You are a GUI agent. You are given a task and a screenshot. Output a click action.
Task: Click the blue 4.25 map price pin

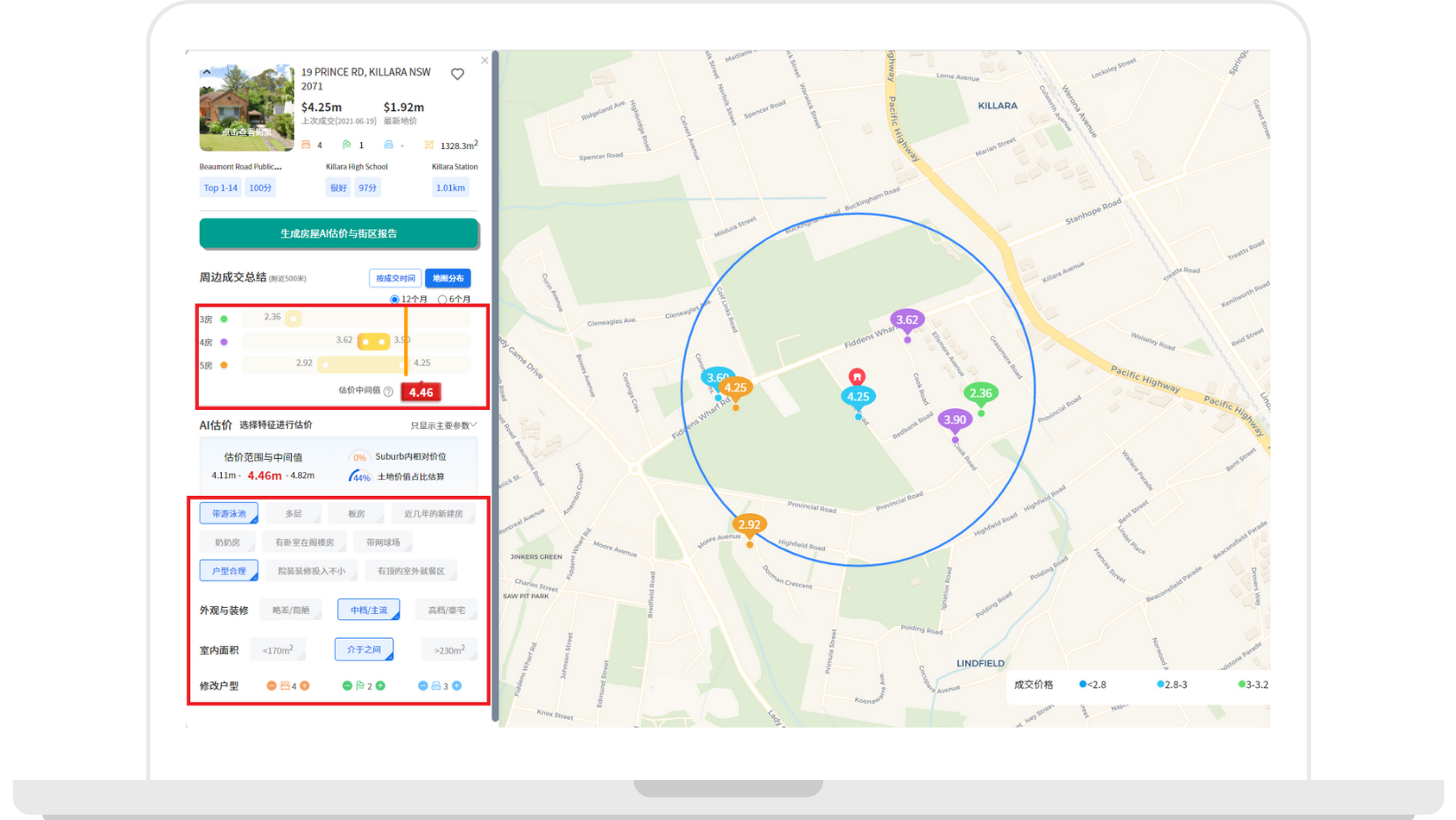858,398
